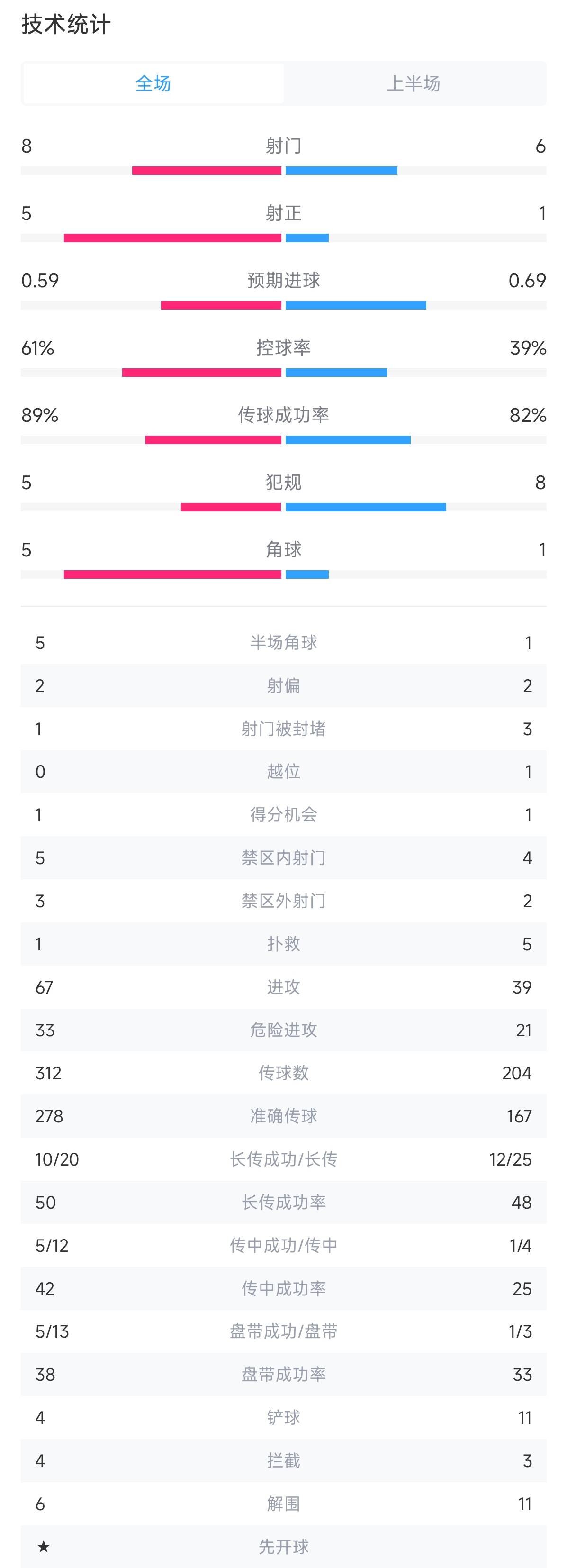Select the 长传成功/长传 row

[x=283, y=1159]
